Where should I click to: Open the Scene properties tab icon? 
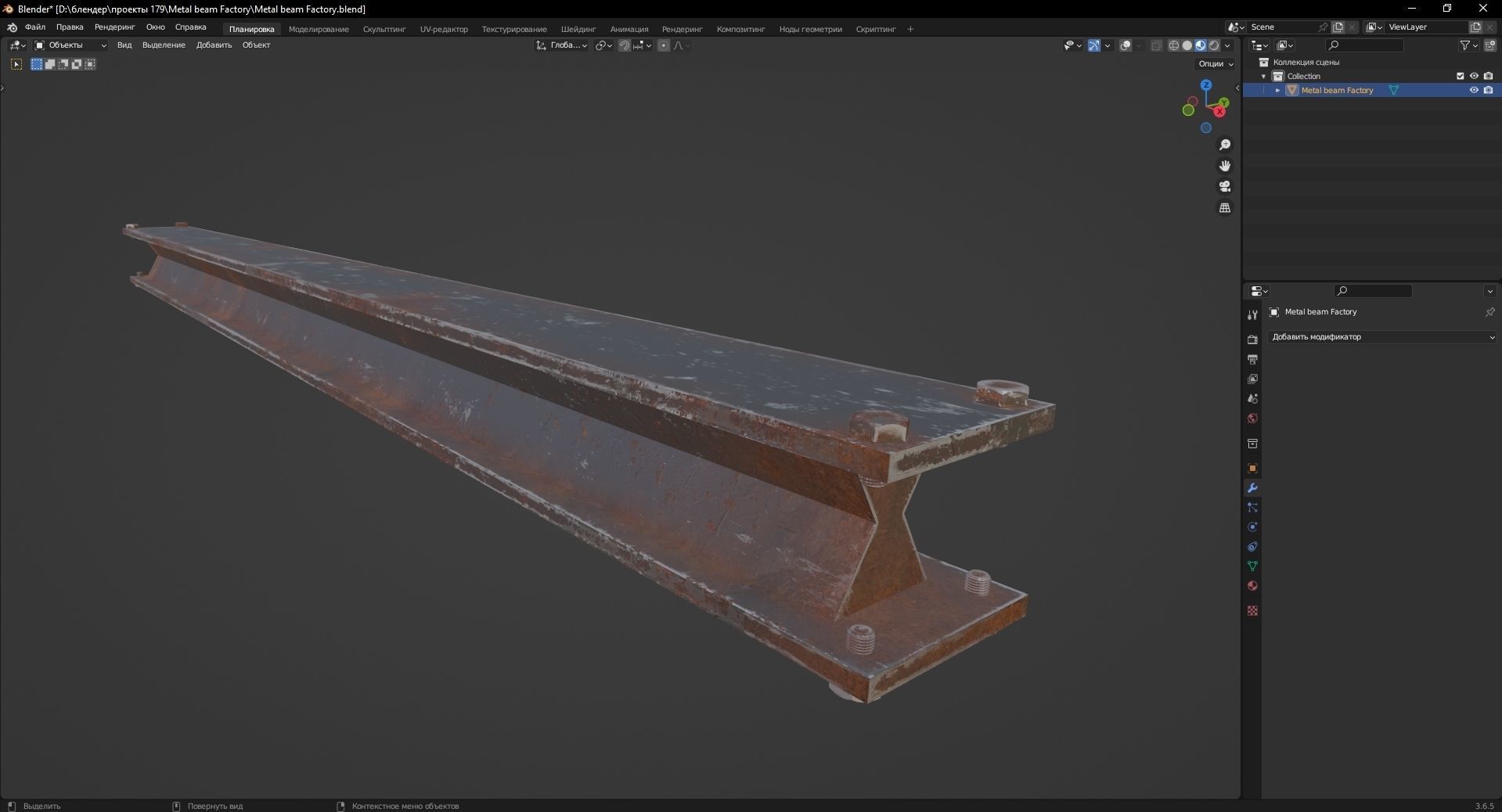pyautogui.click(x=1252, y=398)
